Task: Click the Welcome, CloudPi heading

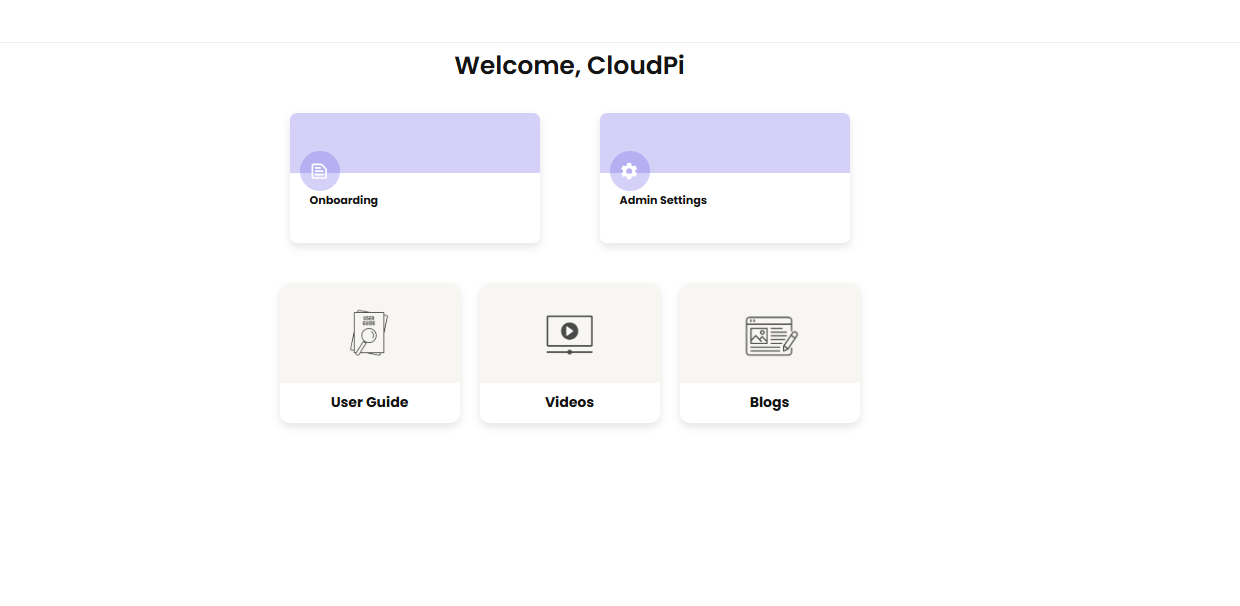Action: click(570, 65)
